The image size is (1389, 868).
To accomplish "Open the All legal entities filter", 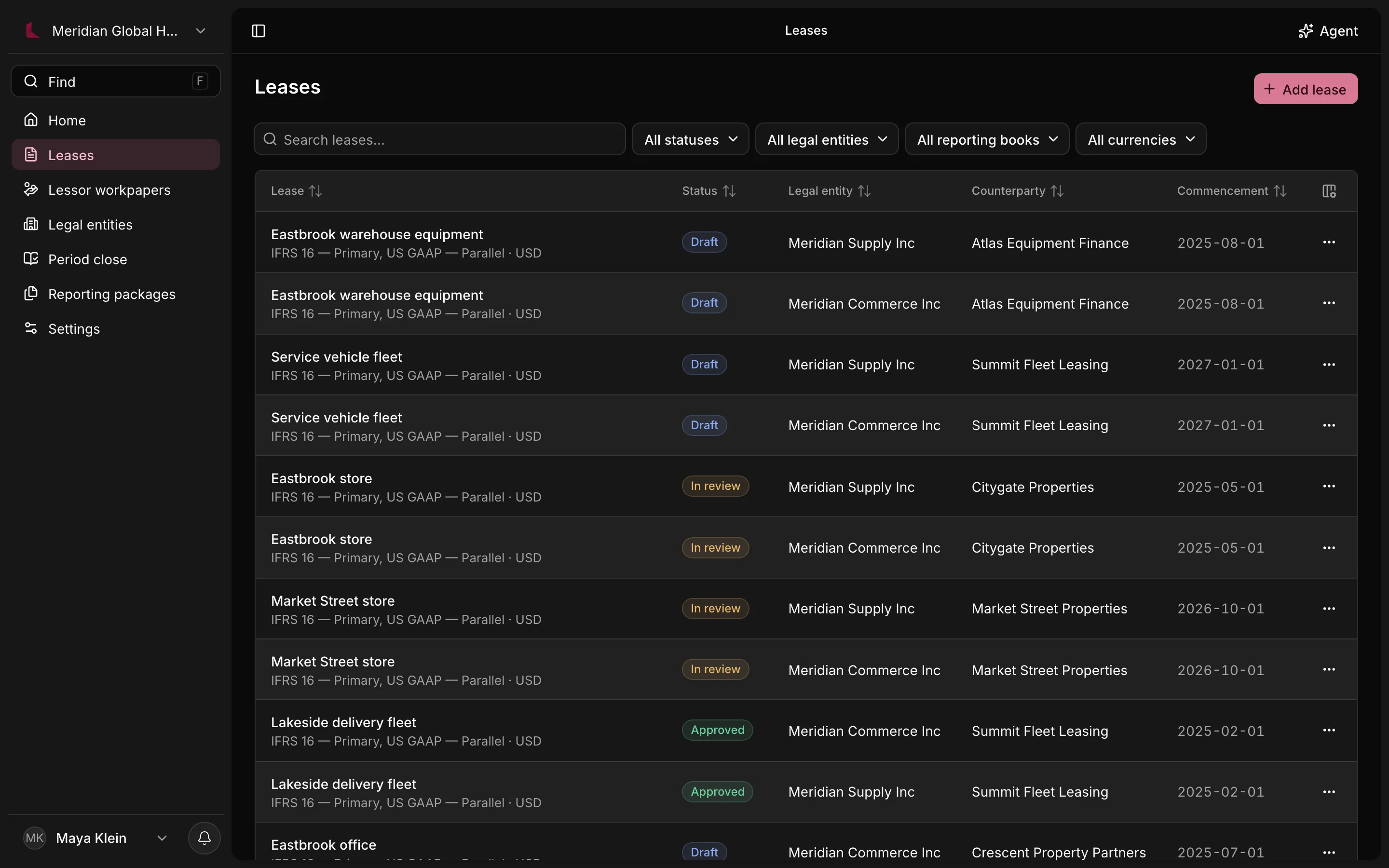I will [827, 139].
